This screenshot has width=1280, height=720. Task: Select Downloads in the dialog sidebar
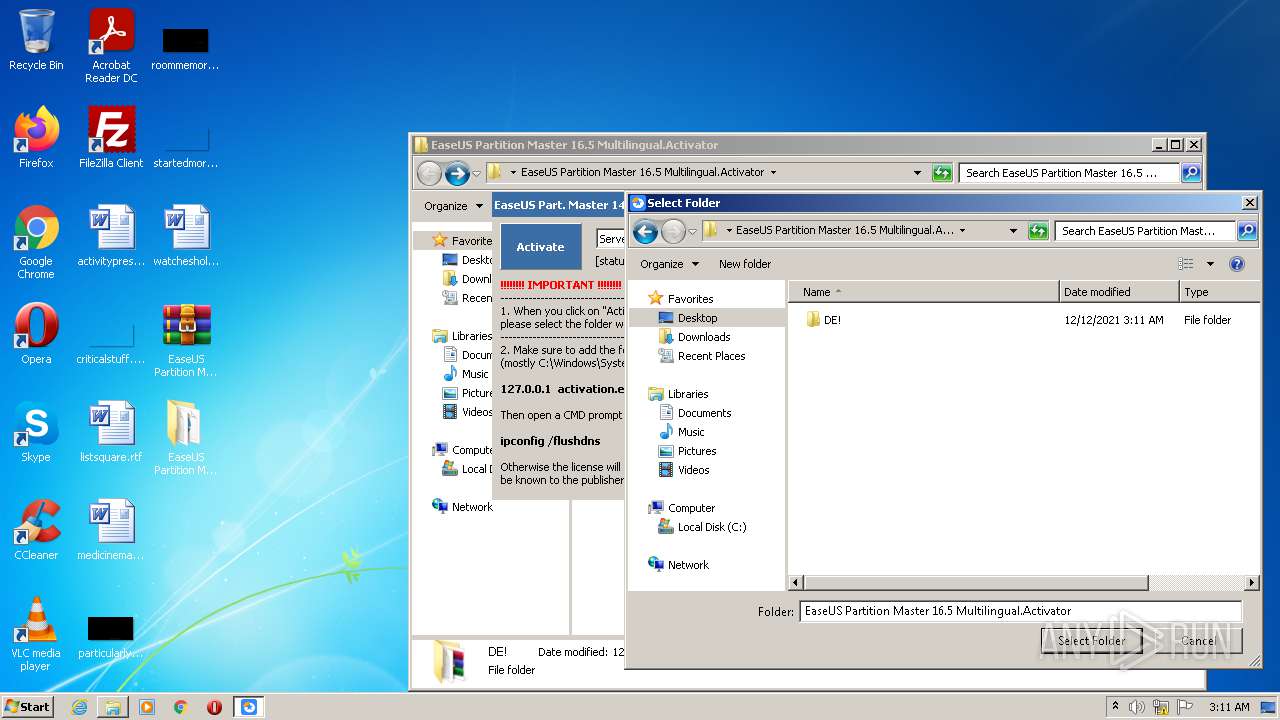pyautogui.click(x=704, y=337)
